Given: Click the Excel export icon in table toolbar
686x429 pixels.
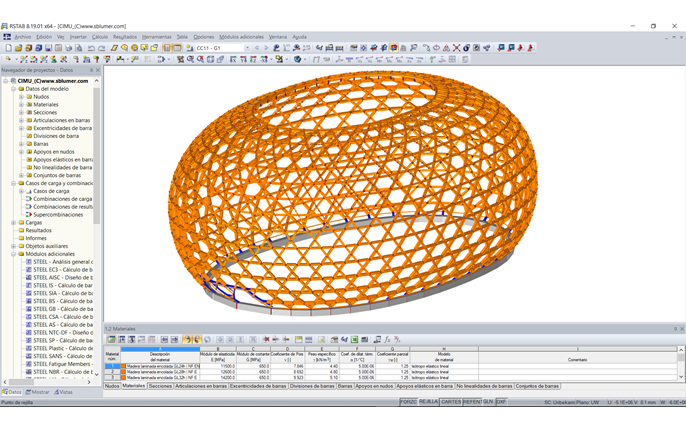Looking at the screenshot, I should coord(354,339).
